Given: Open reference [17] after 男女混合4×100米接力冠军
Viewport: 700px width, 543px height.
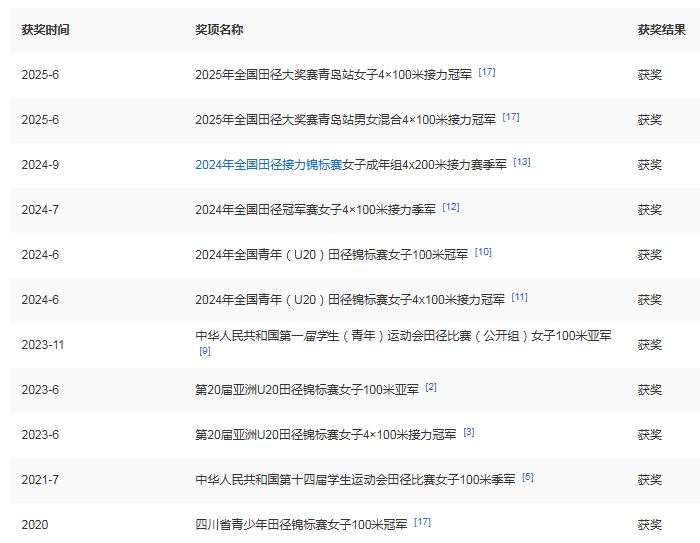Looking at the screenshot, I should point(511,117).
